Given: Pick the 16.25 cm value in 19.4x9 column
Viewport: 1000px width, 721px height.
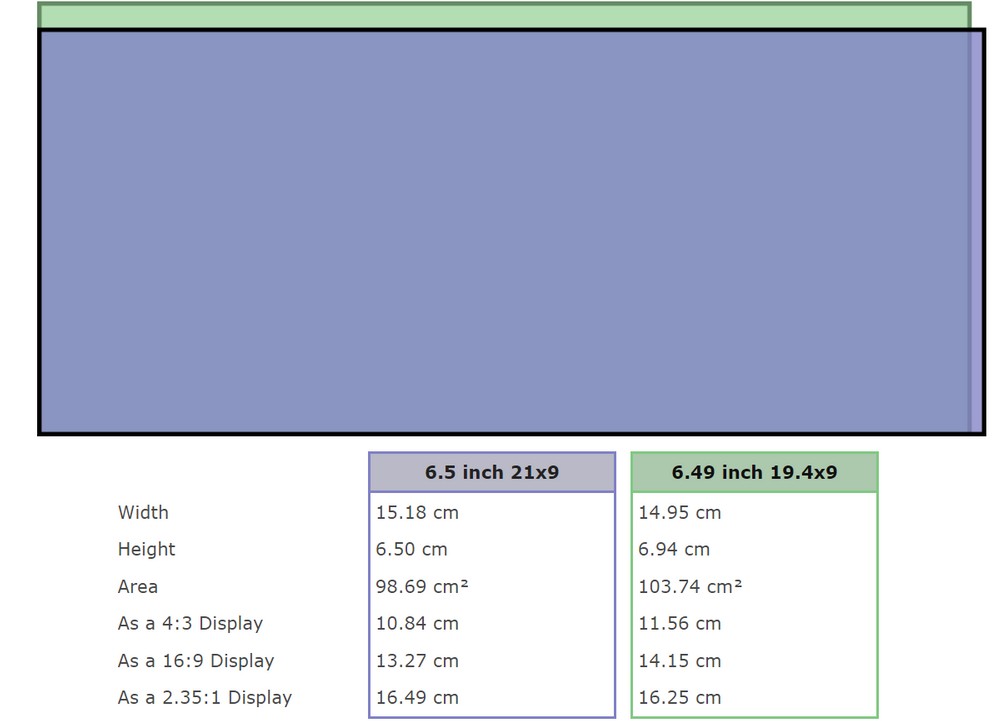Looking at the screenshot, I should pos(680,698).
